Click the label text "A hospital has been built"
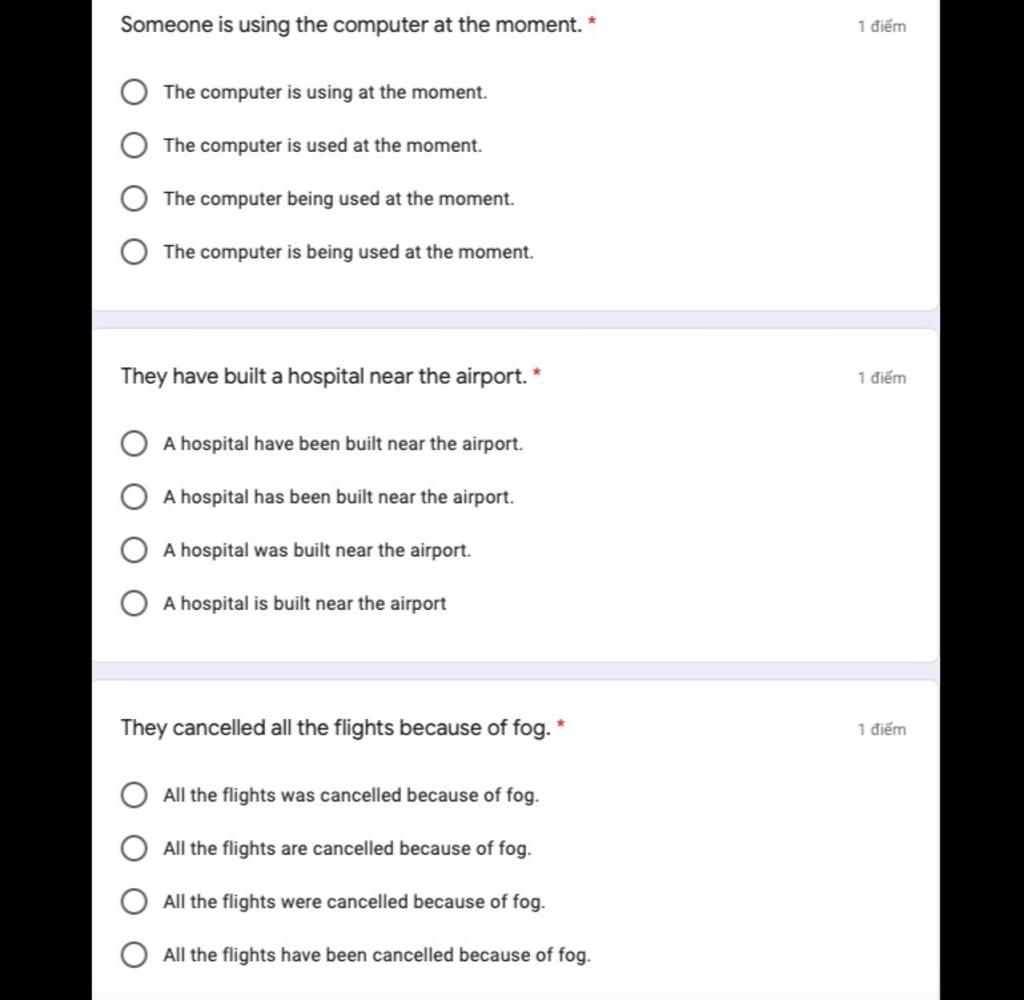 tap(338, 497)
